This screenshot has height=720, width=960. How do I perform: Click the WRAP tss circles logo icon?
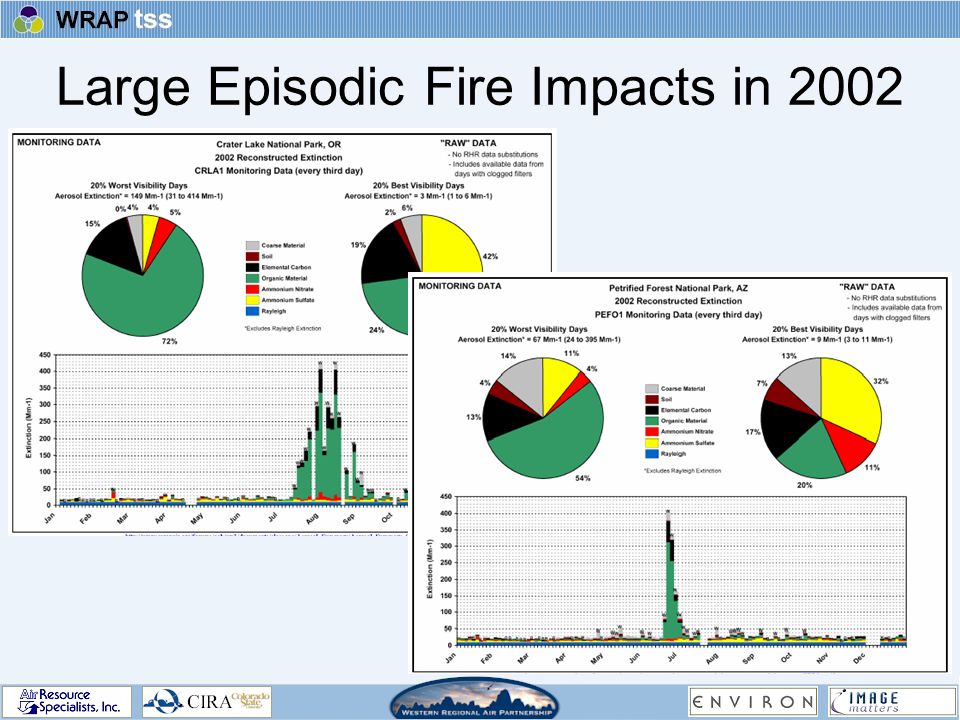pos(29,19)
